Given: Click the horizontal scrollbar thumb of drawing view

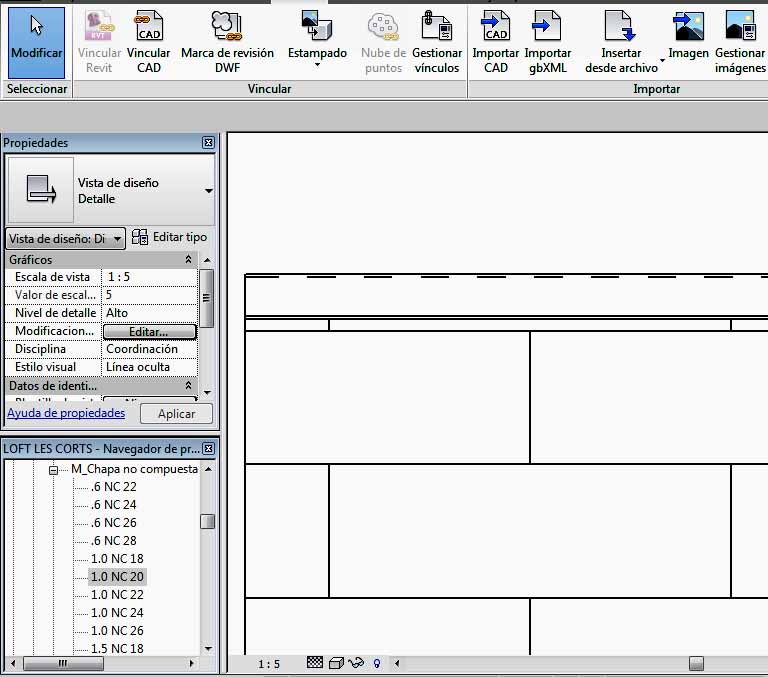Looking at the screenshot, I should (696, 663).
